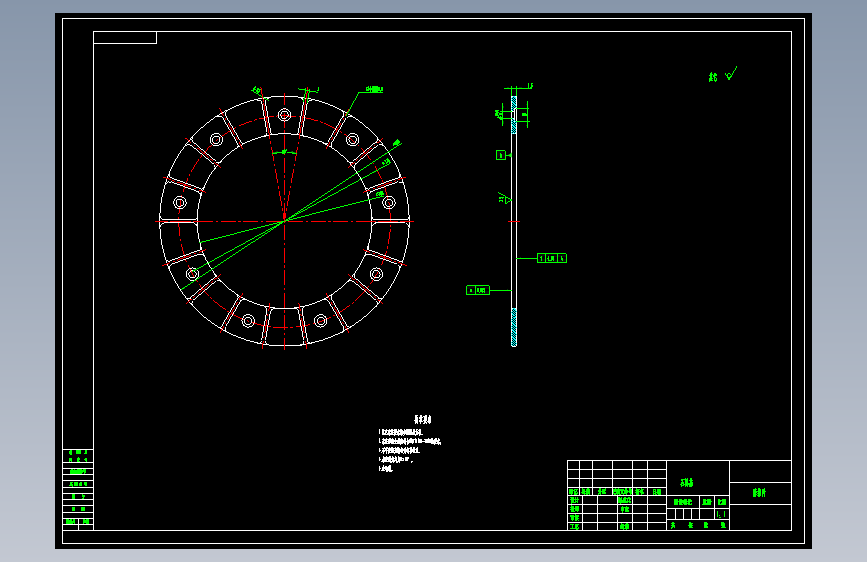Viewport: 867px width, 562px height.
Task: Select the single-box datum symbol on the side view
Action: (501, 155)
